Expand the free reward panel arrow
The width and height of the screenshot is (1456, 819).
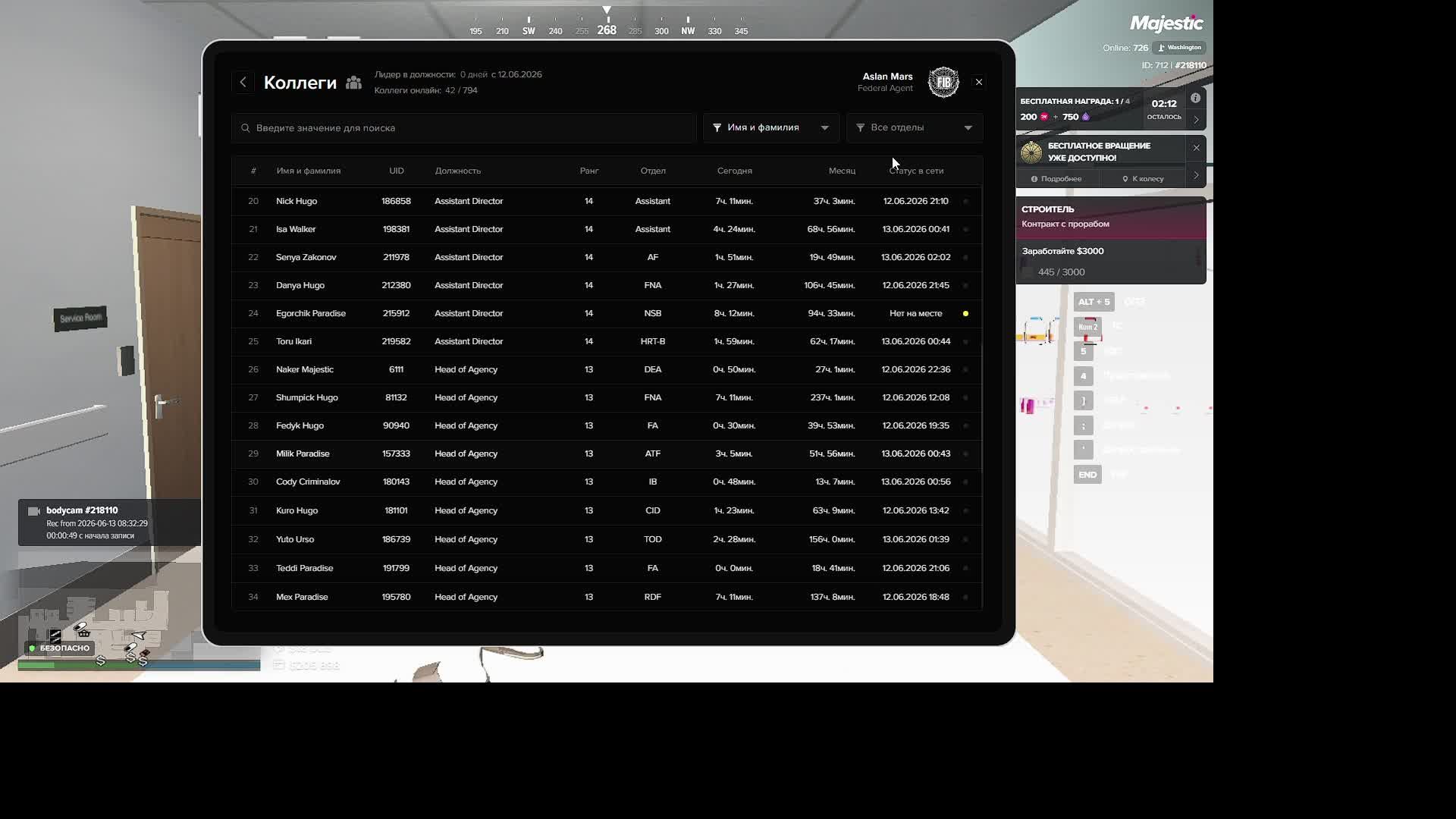(x=1196, y=120)
